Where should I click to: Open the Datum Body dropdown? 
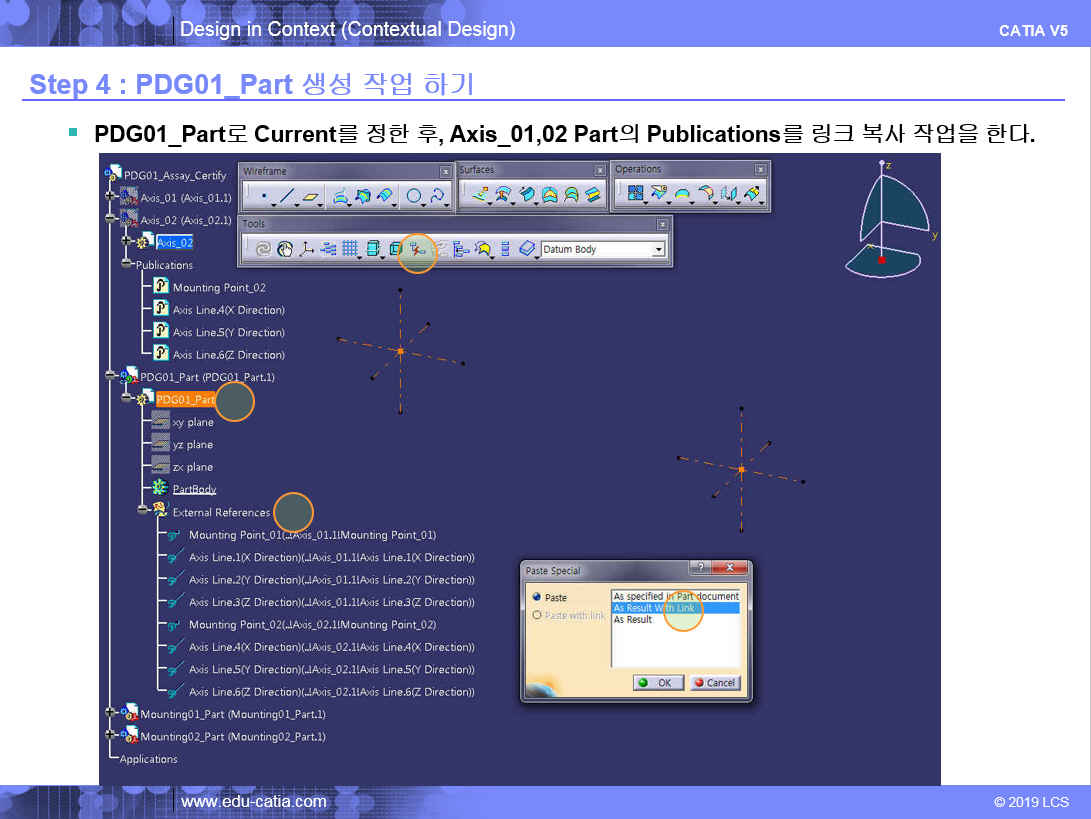658,250
